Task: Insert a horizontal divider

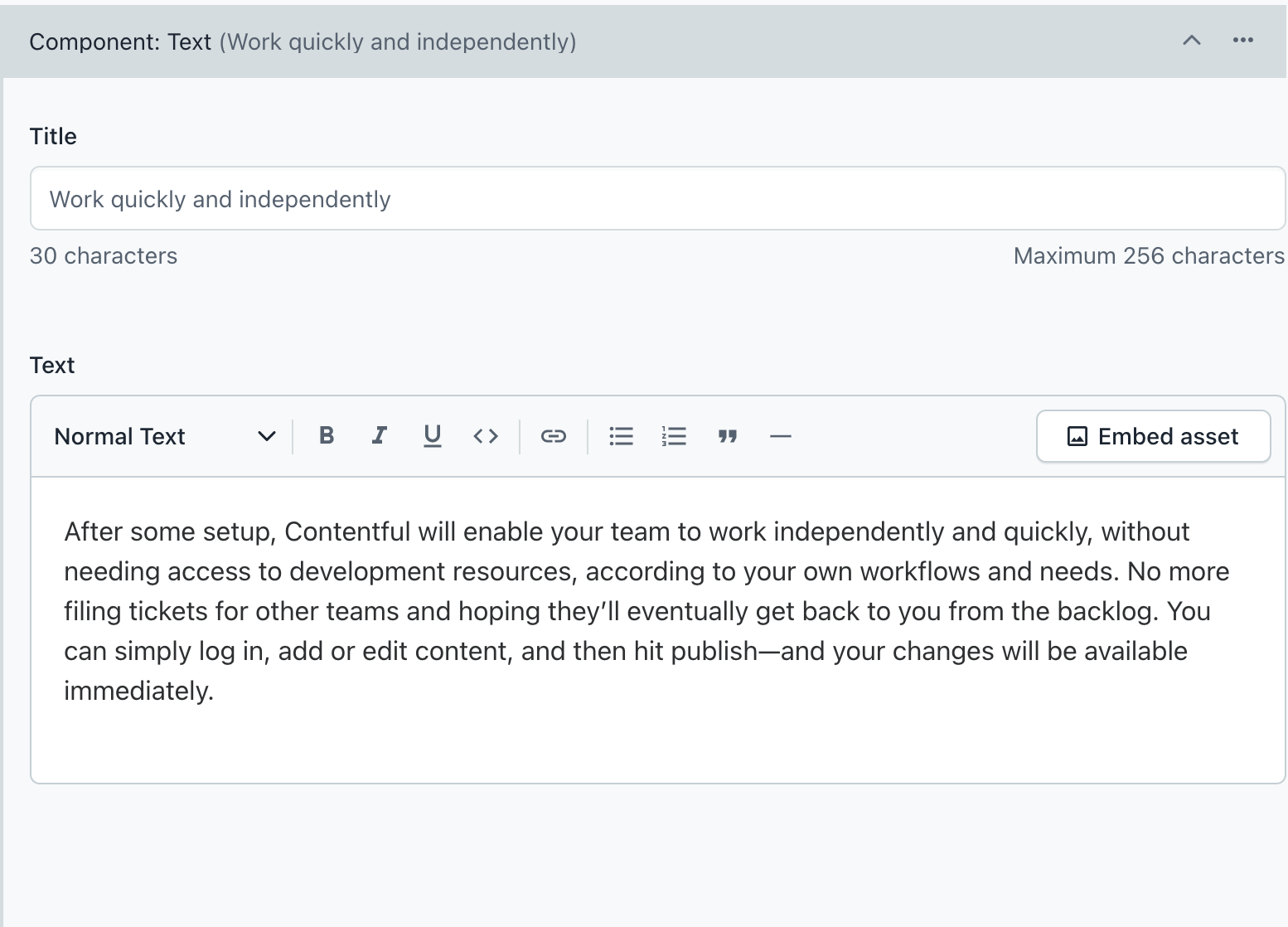Action: [x=780, y=435]
